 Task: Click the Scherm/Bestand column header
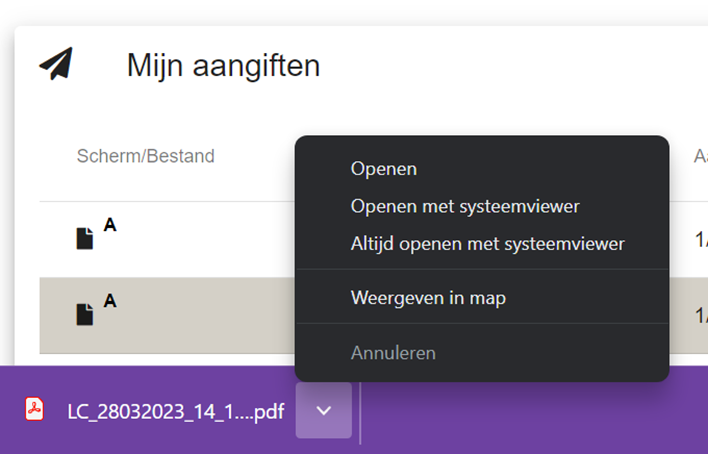[x=145, y=156]
